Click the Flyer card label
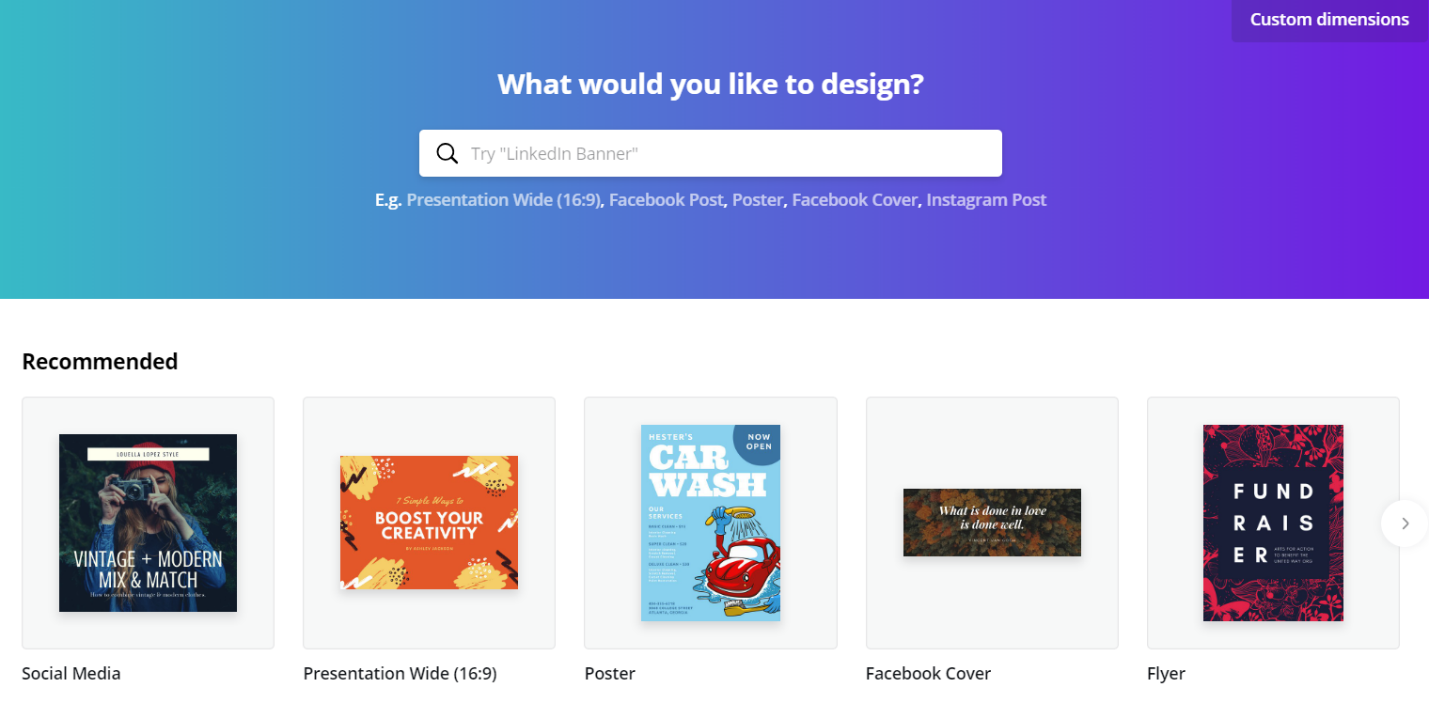The width and height of the screenshot is (1429, 703). coord(1166,674)
